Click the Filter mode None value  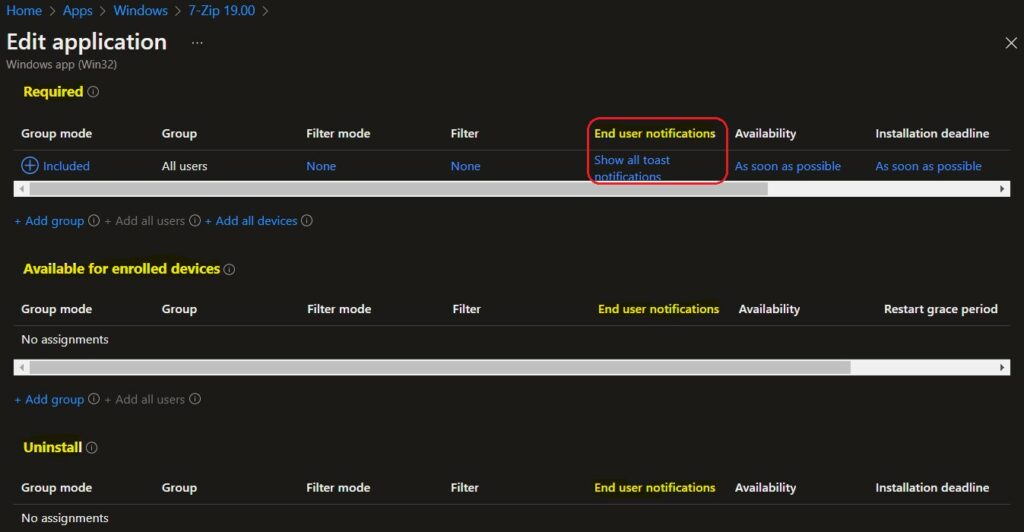[x=321, y=166]
